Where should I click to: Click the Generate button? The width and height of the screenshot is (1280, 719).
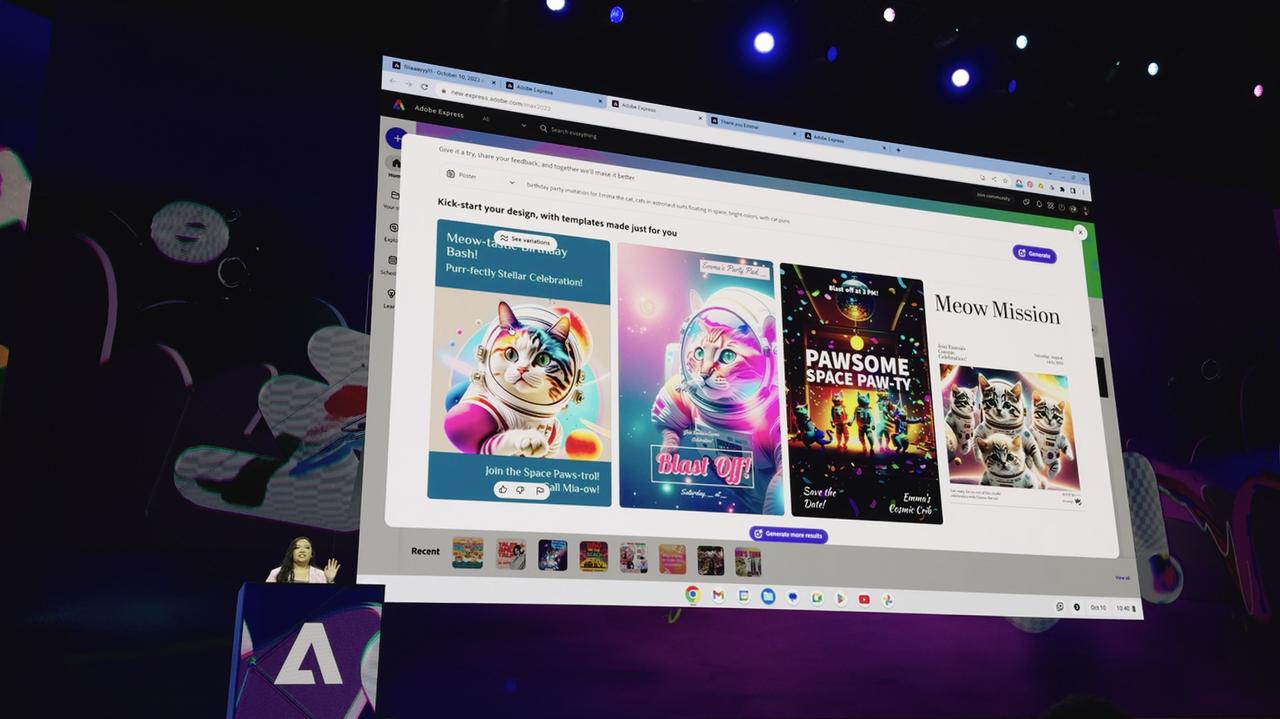pyautogui.click(x=1034, y=254)
